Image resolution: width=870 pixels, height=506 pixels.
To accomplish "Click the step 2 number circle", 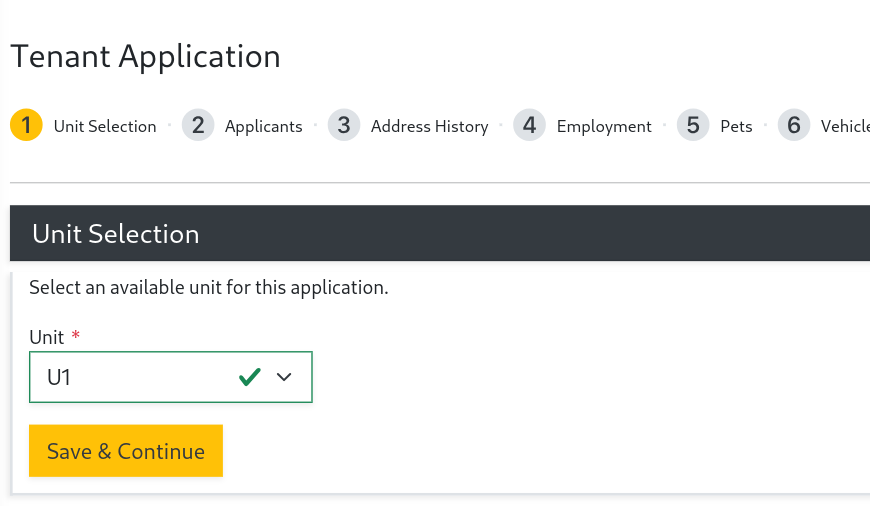I will pyautogui.click(x=198, y=125).
